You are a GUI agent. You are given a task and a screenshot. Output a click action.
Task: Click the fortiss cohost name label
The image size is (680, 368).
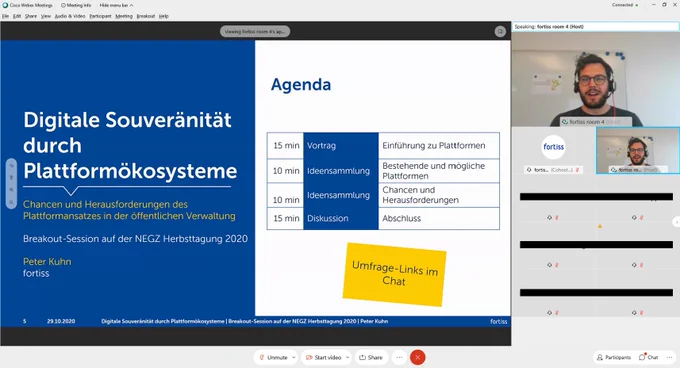click(553, 170)
